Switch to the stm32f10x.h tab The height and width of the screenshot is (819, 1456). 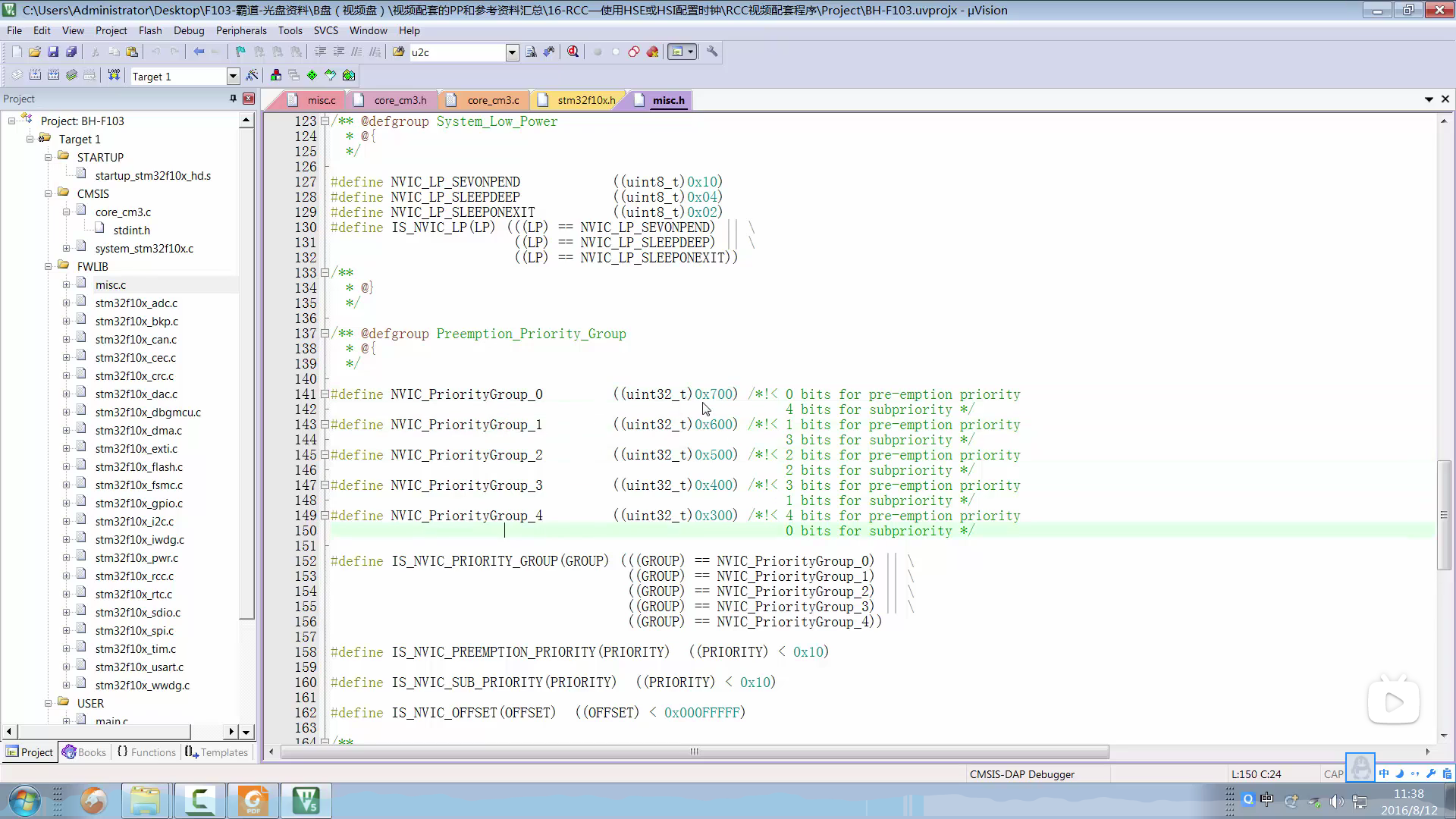(x=585, y=100)
